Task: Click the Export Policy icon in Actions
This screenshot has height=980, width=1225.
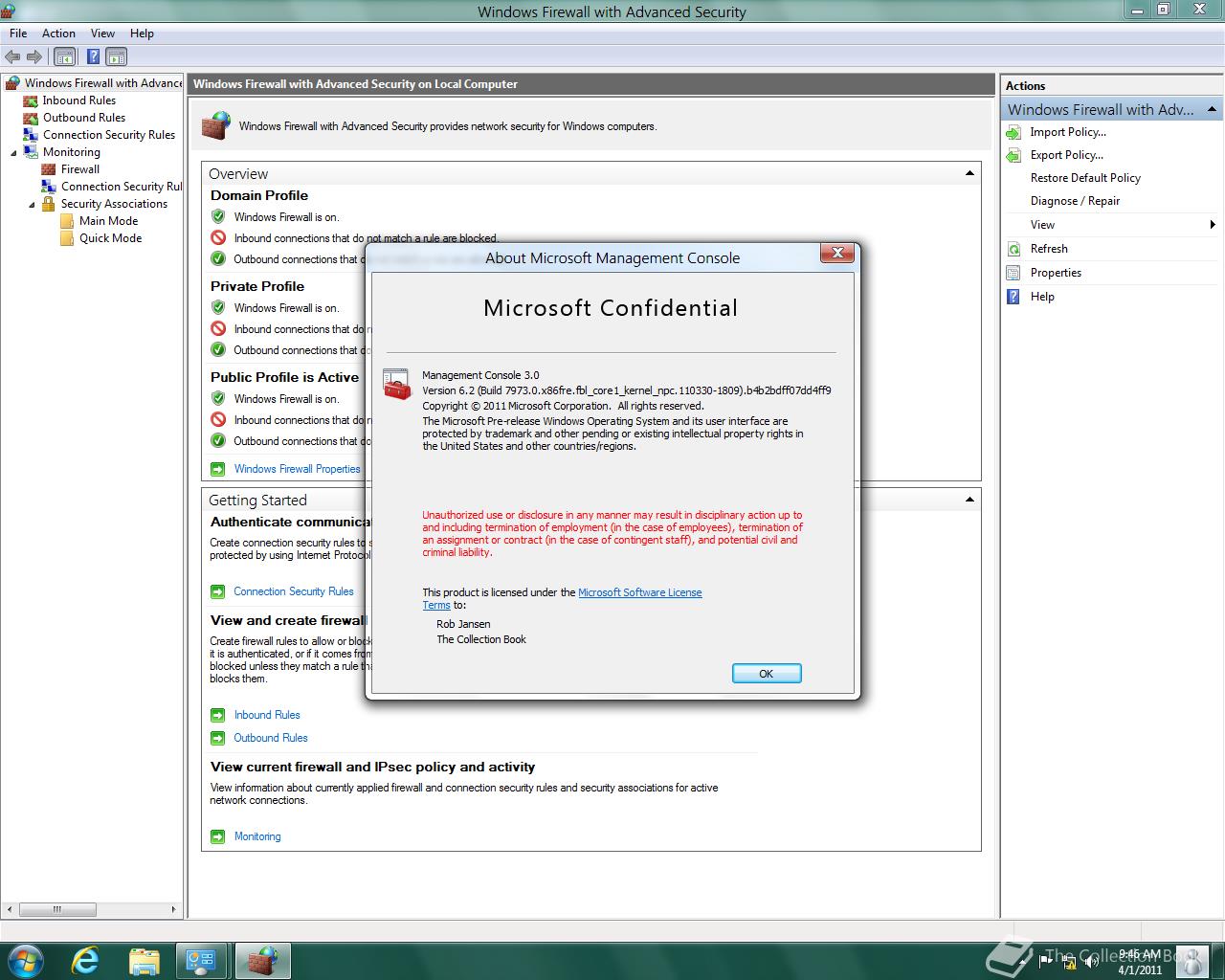Action: click(x=1013, y=155)
